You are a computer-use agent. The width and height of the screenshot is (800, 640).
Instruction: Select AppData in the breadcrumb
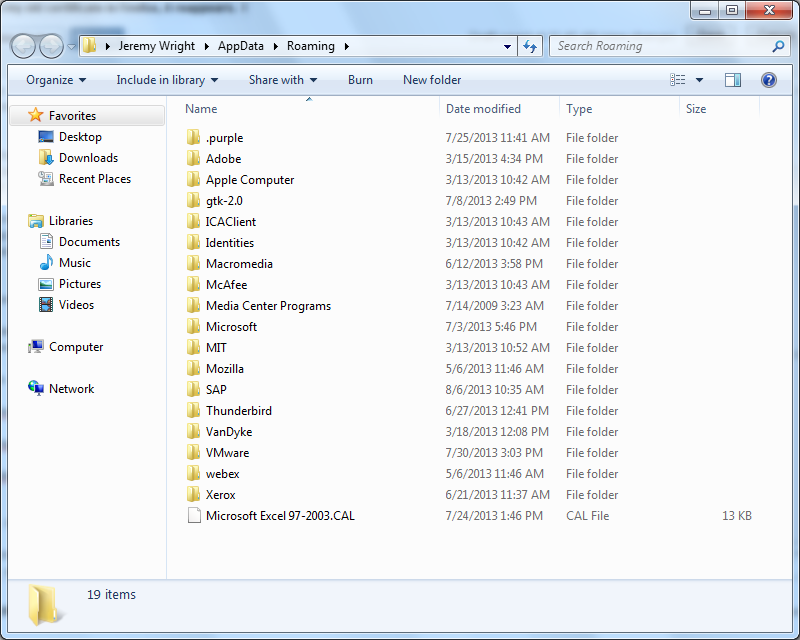click(x=241, y=46)
